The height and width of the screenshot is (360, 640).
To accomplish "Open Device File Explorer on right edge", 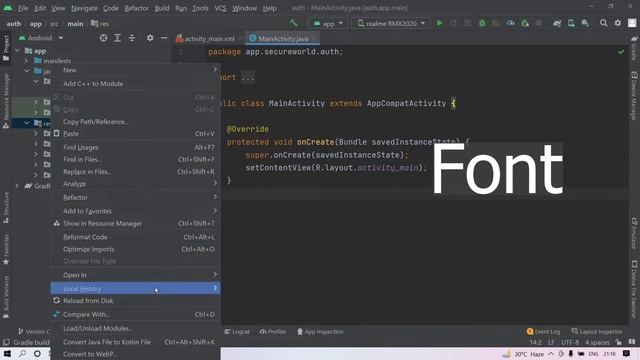I will 634,289.
